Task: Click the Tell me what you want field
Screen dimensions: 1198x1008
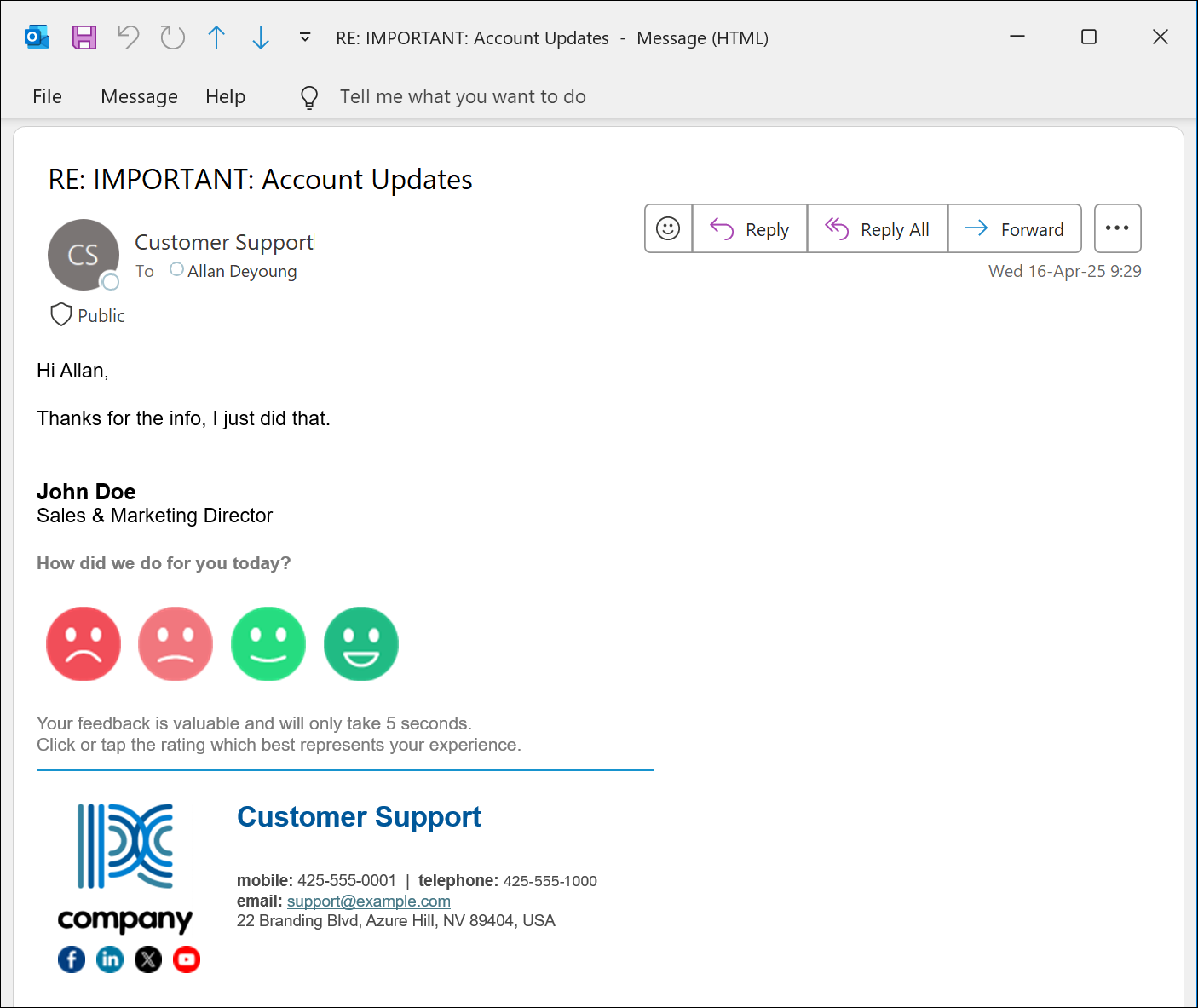Action: [x=463, y=96]
